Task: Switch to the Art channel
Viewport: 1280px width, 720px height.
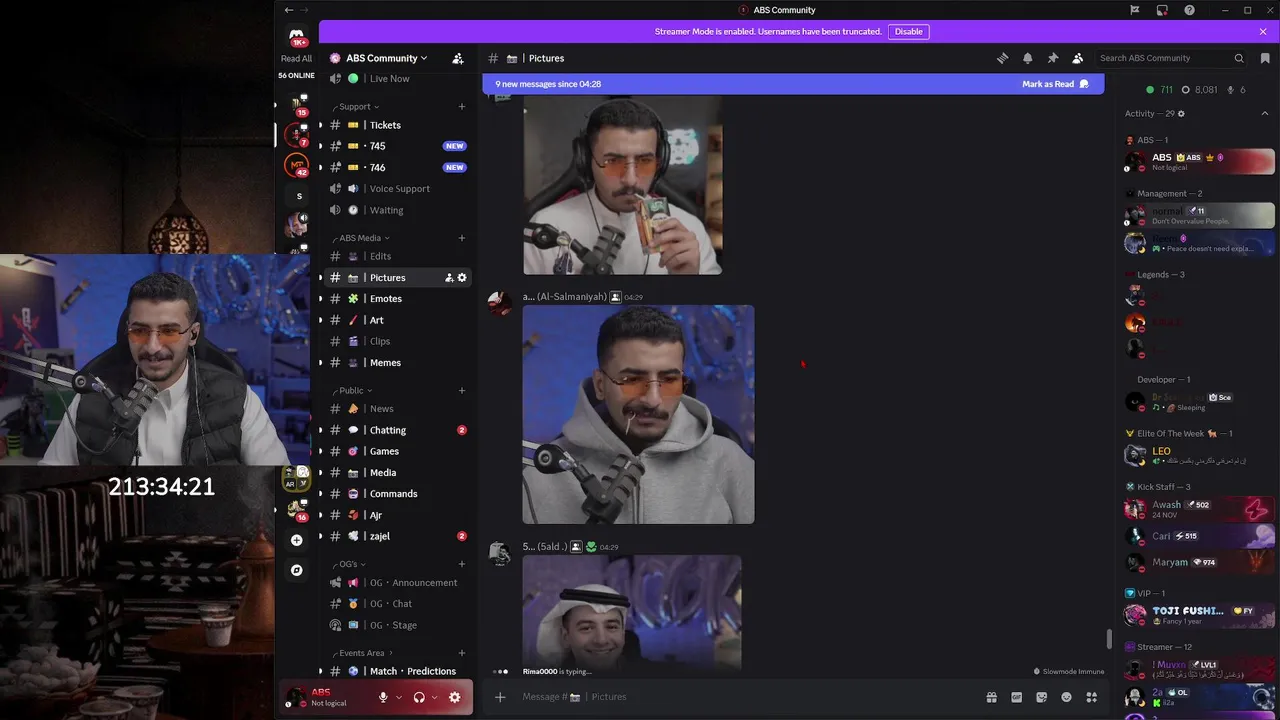Action: coord(398,320)
